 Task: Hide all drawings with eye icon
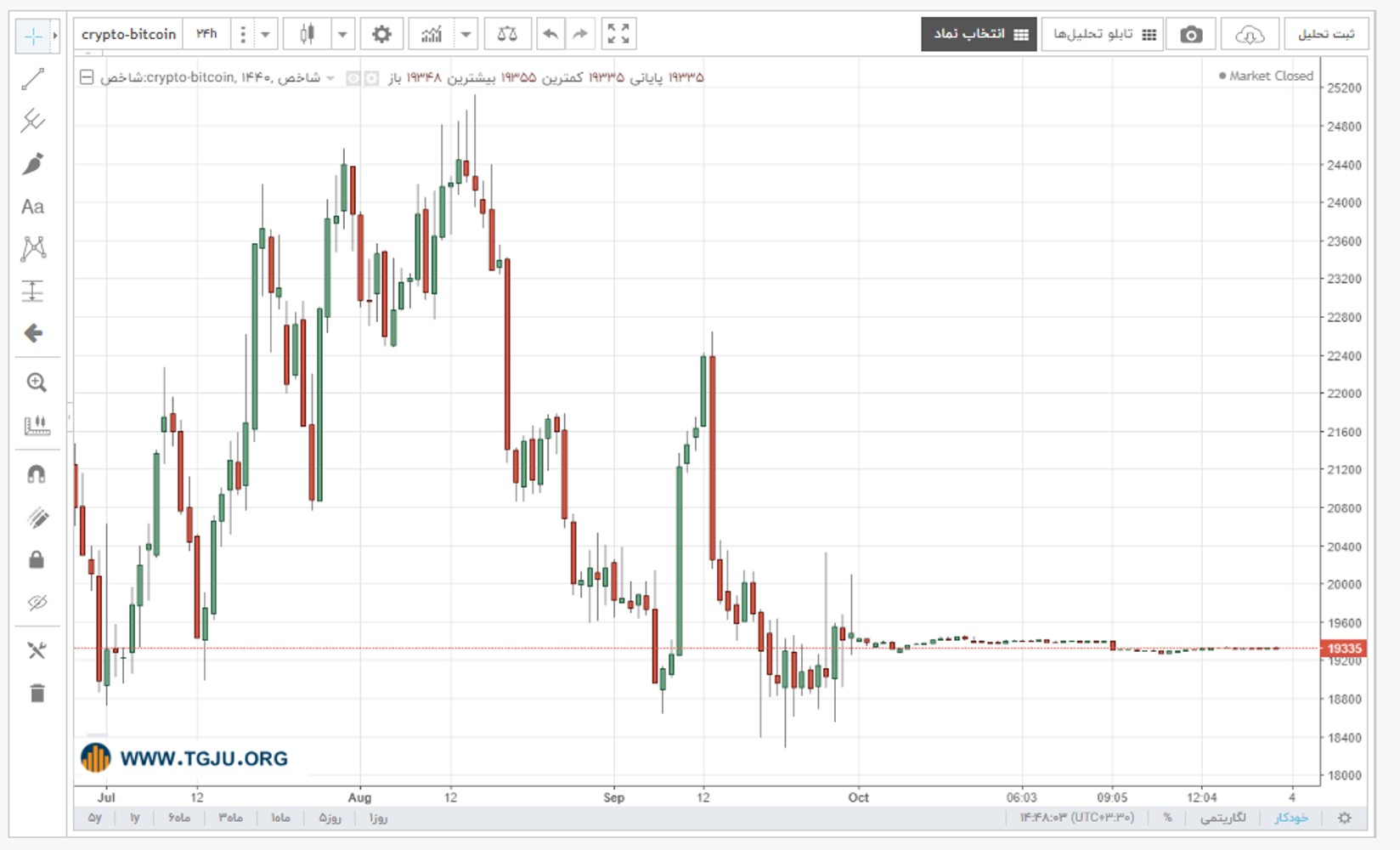(x=37, y=603)
